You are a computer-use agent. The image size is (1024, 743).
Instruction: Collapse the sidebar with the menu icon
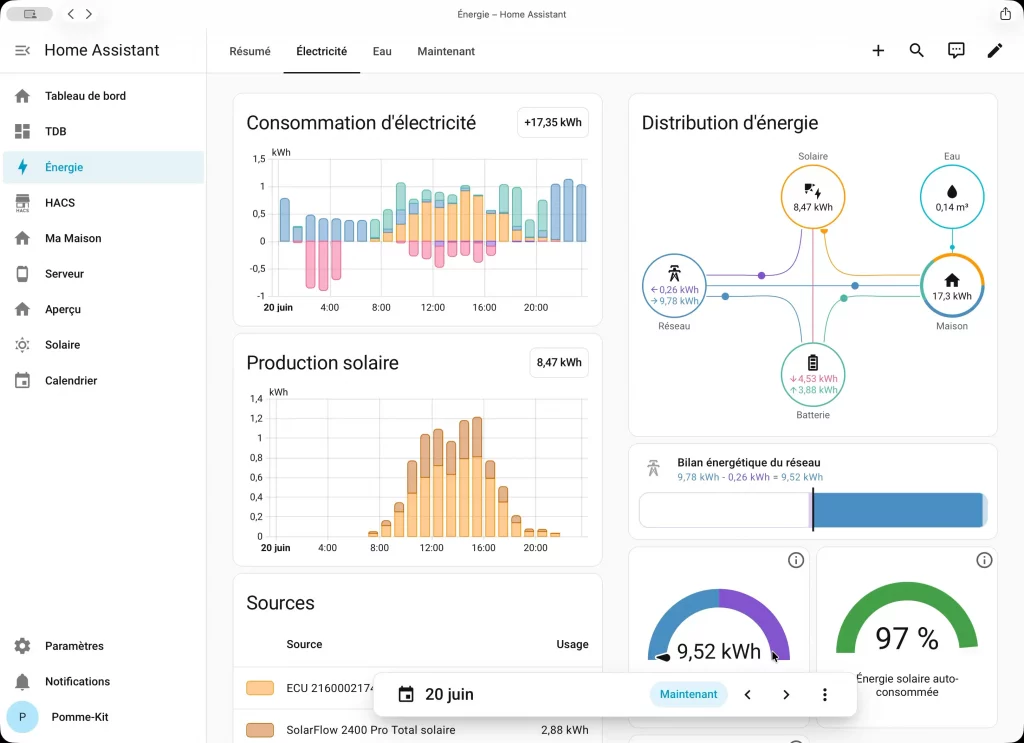[x=22, y=50]
